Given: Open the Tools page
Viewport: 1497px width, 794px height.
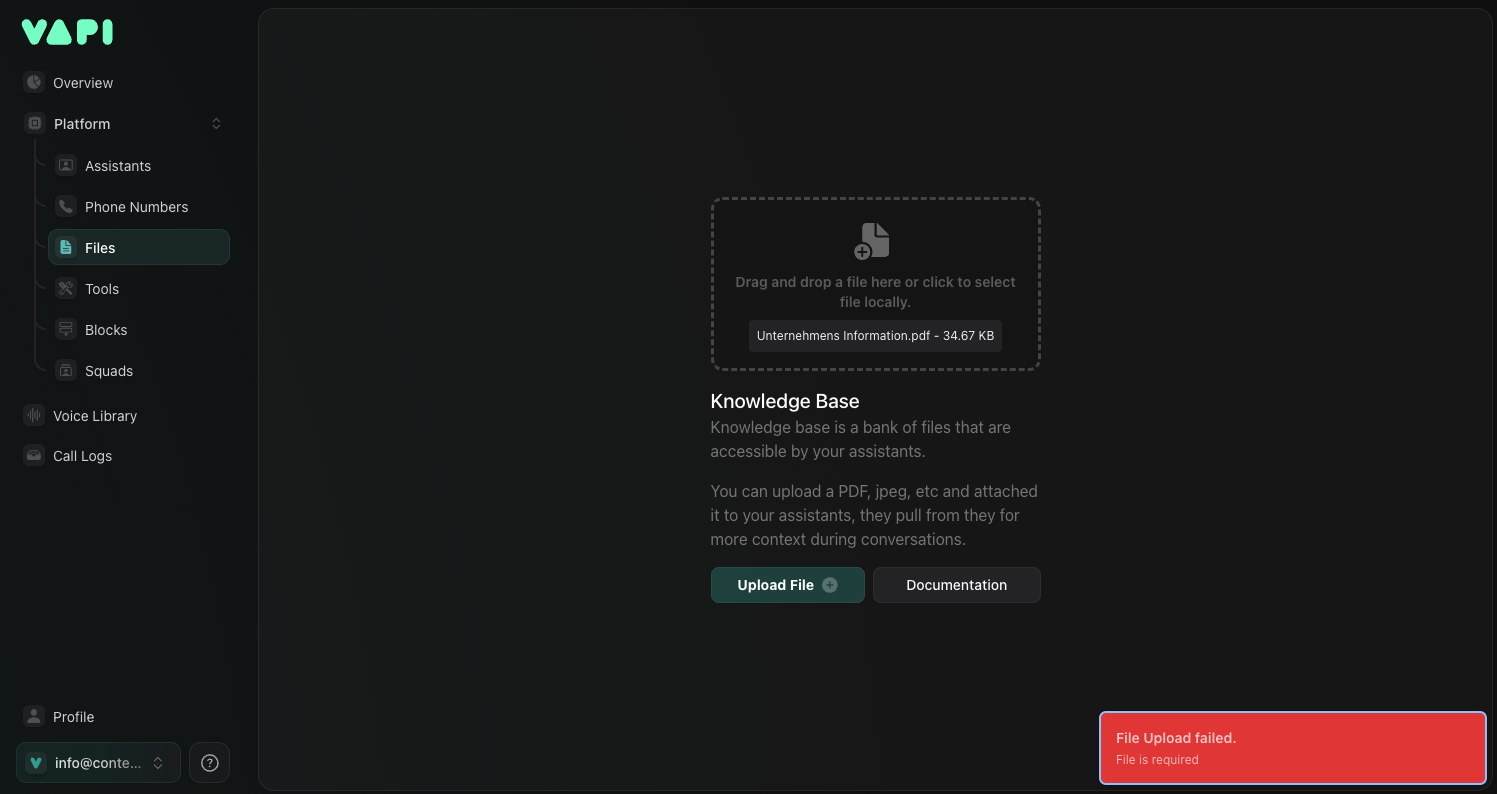Looking at the screenshot, I should pyautogui.click(x=102, y=289).
